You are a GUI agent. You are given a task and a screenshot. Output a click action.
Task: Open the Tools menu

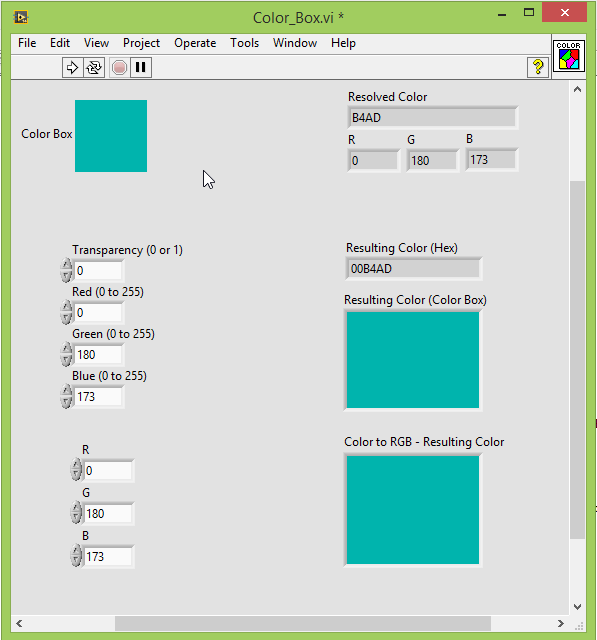(244, 43)
